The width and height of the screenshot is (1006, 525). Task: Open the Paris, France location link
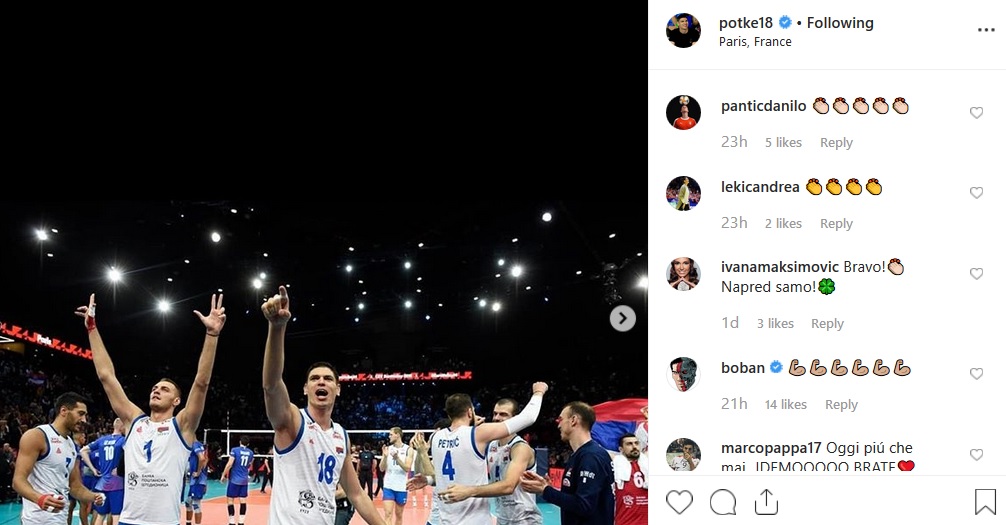coord(755,42)
